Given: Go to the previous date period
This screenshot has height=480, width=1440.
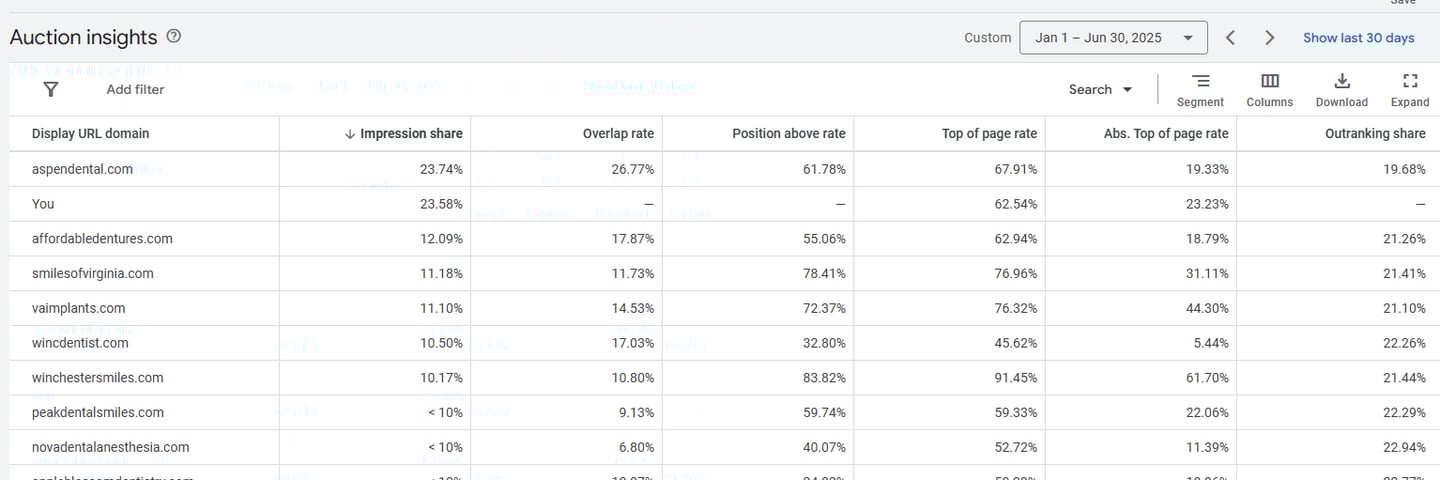Looking at the screenshot, I should coord(1231,38).
